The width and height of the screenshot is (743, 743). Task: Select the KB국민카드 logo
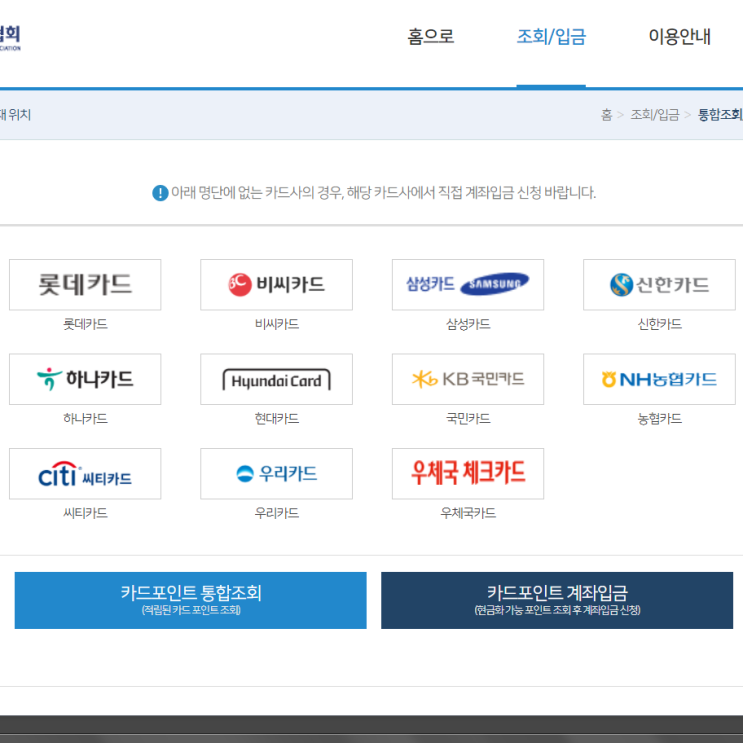point(468,379)
